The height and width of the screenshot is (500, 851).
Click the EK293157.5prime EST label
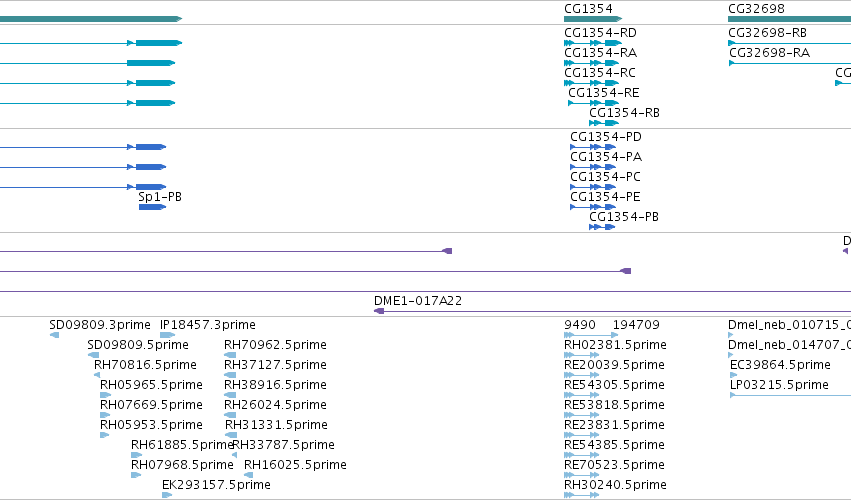217,485
